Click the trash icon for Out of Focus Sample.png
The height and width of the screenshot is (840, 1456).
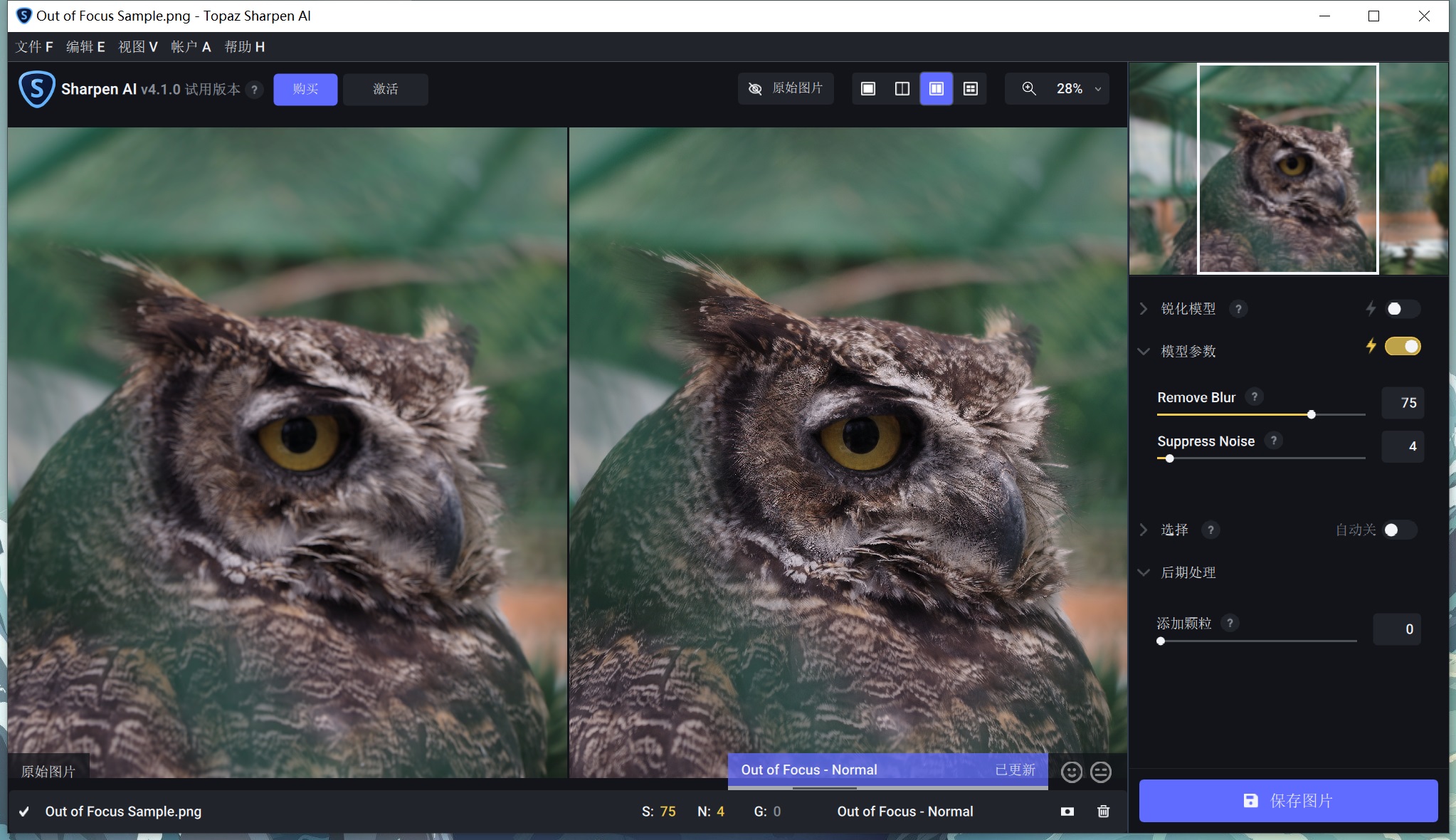click(x=1103, y=812)
